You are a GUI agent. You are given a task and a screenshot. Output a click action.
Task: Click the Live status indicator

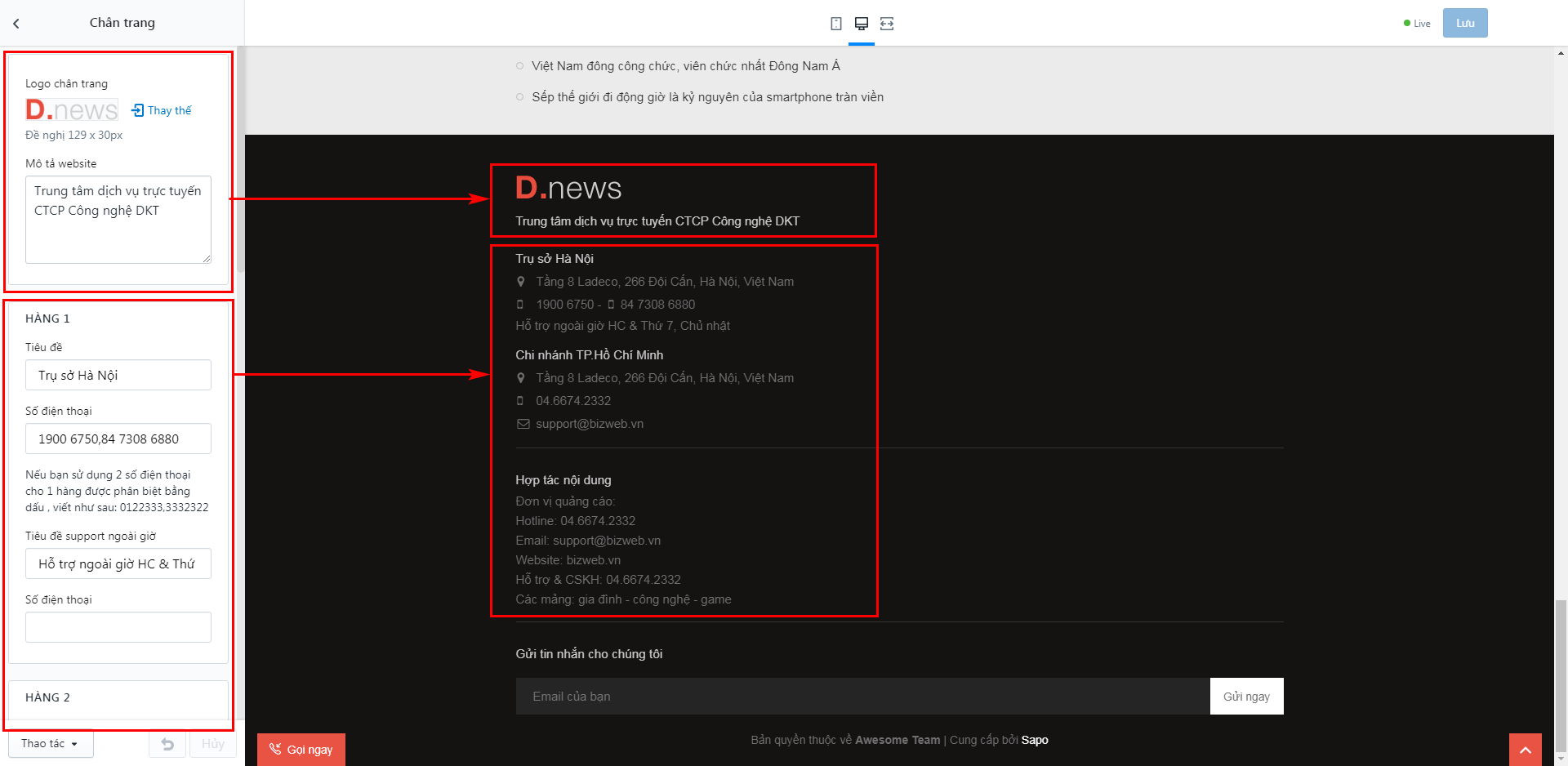1417,24
